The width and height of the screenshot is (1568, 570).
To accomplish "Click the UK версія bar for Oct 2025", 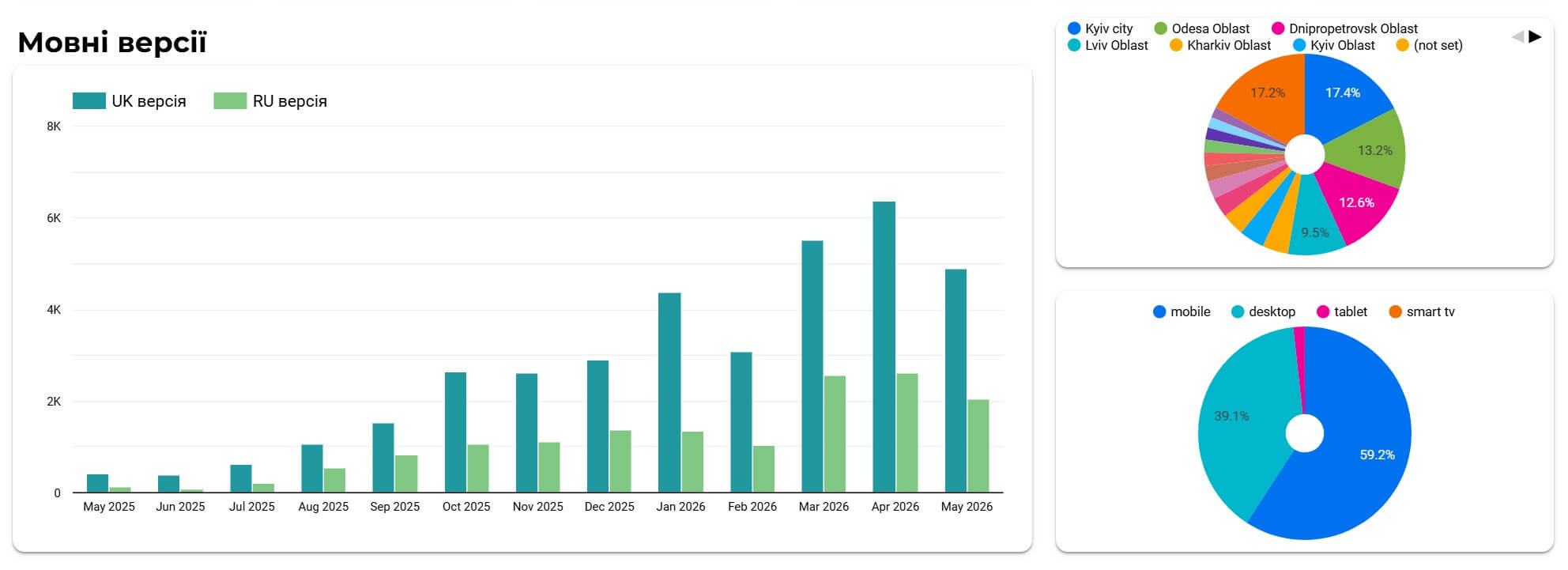I will click(x=455, y=432).
